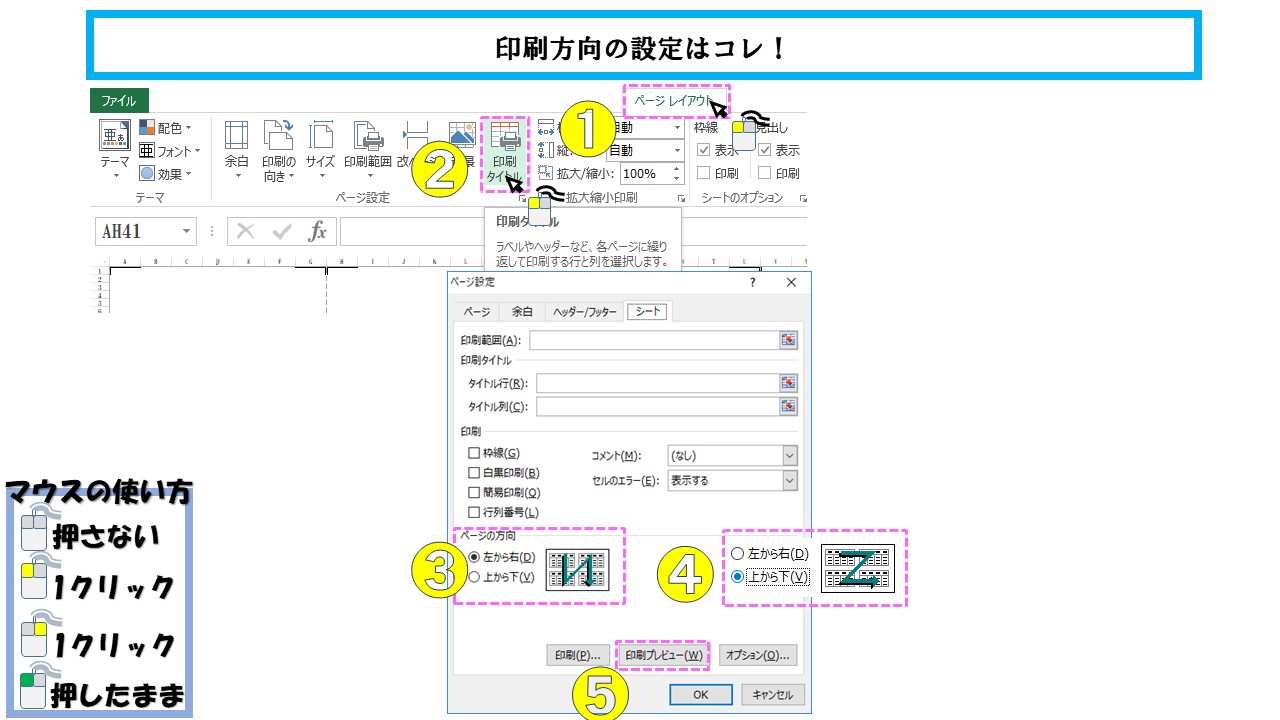Click the 改ページ page breaks icon
1280x720 pixels.
[x=414, y=136]
